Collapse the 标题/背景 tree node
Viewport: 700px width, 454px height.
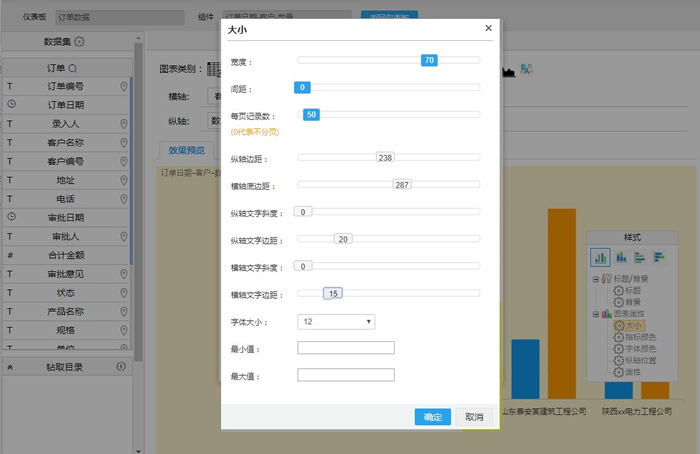(x=596, y=279)
